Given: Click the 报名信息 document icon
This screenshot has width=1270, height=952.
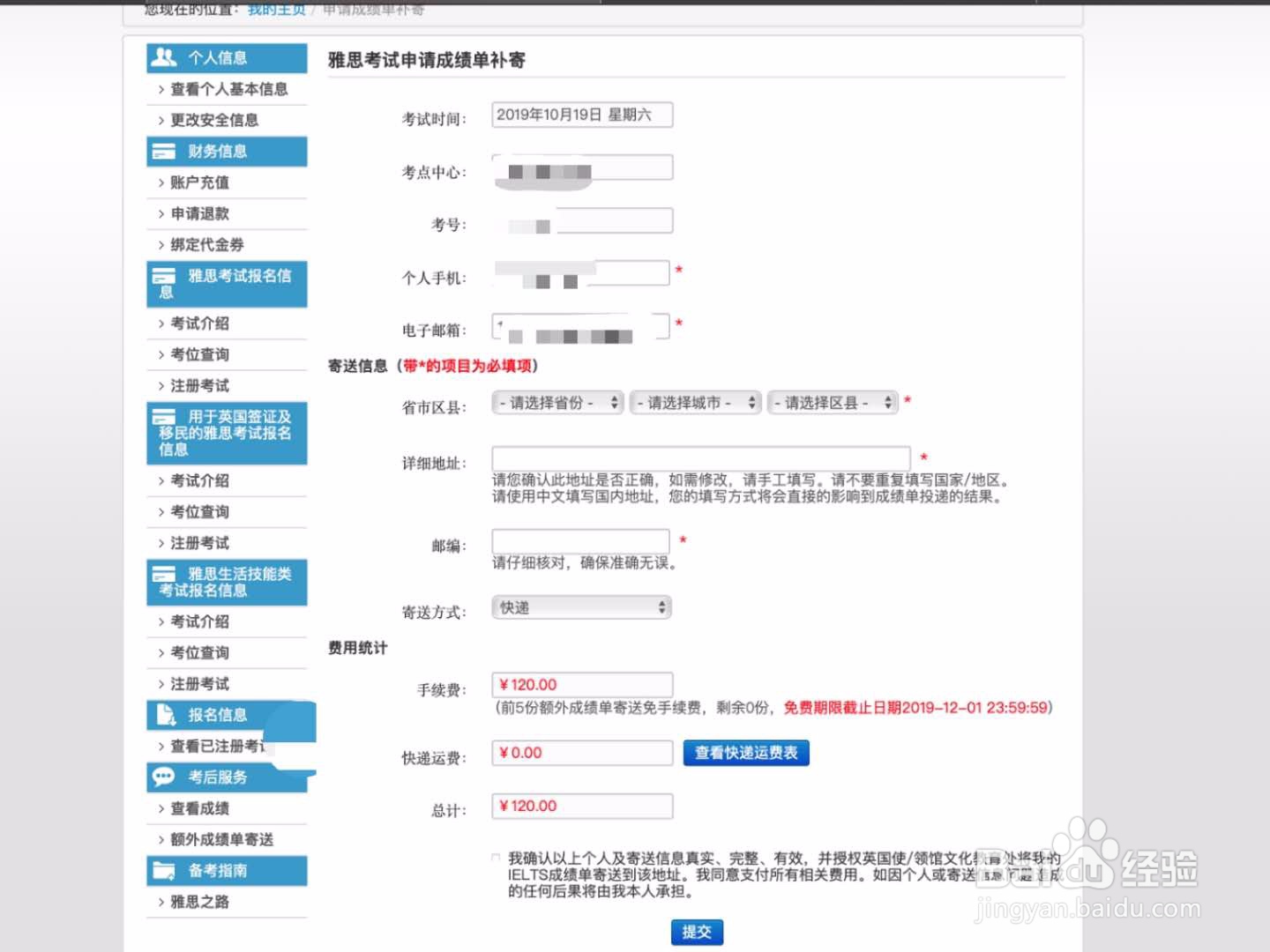Looking at the screenshot, I should [x=166, y=715].
